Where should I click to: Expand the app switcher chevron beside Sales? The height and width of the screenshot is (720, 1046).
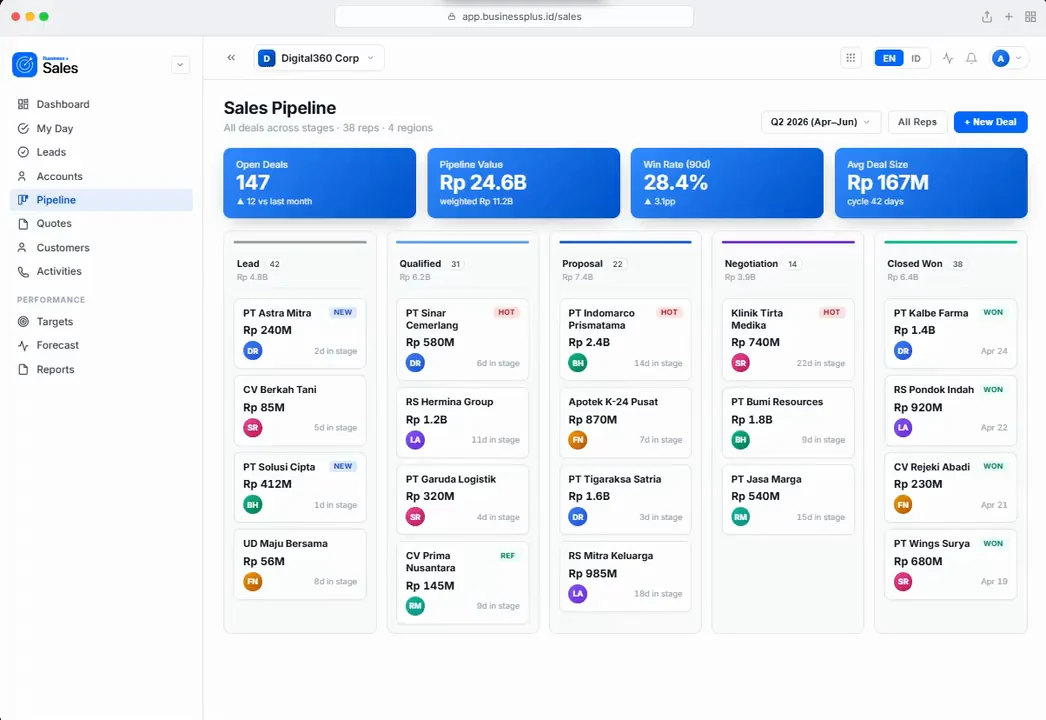tap(180, 65)
